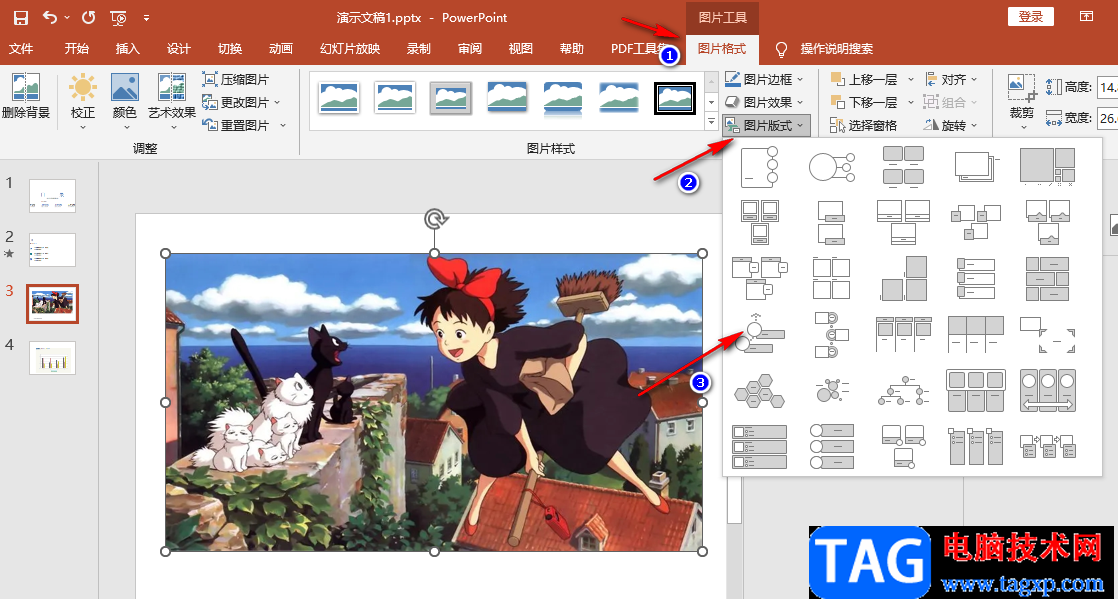Open the 颜色 color adjustment tool
Image resolution: width=1118 pixels, height=599 pixels.
125,101
